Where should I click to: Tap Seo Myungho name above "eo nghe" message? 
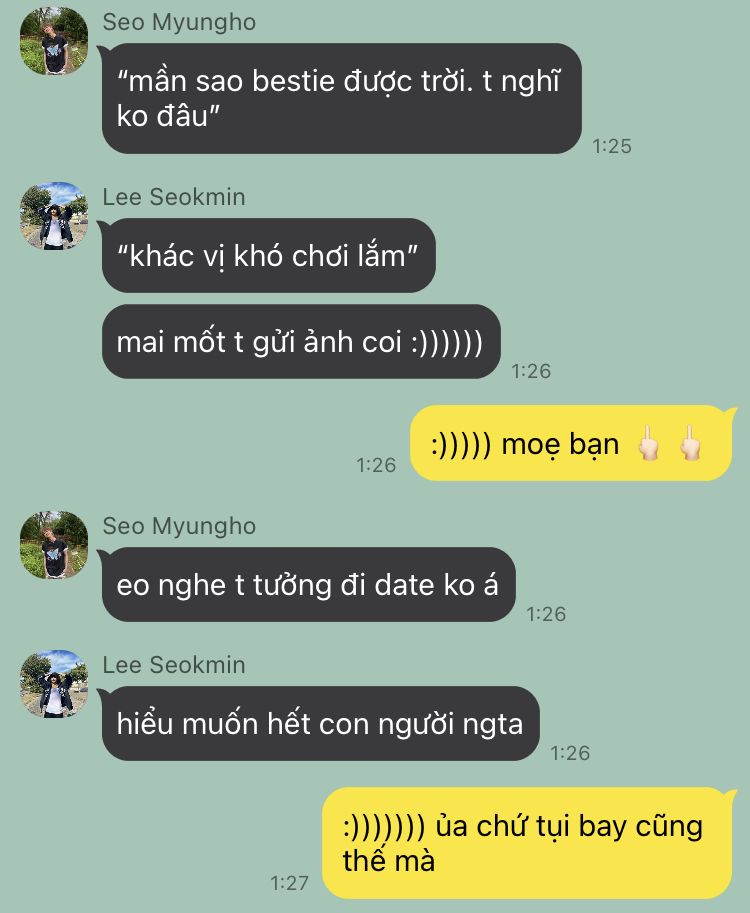(x=179, y=526)
